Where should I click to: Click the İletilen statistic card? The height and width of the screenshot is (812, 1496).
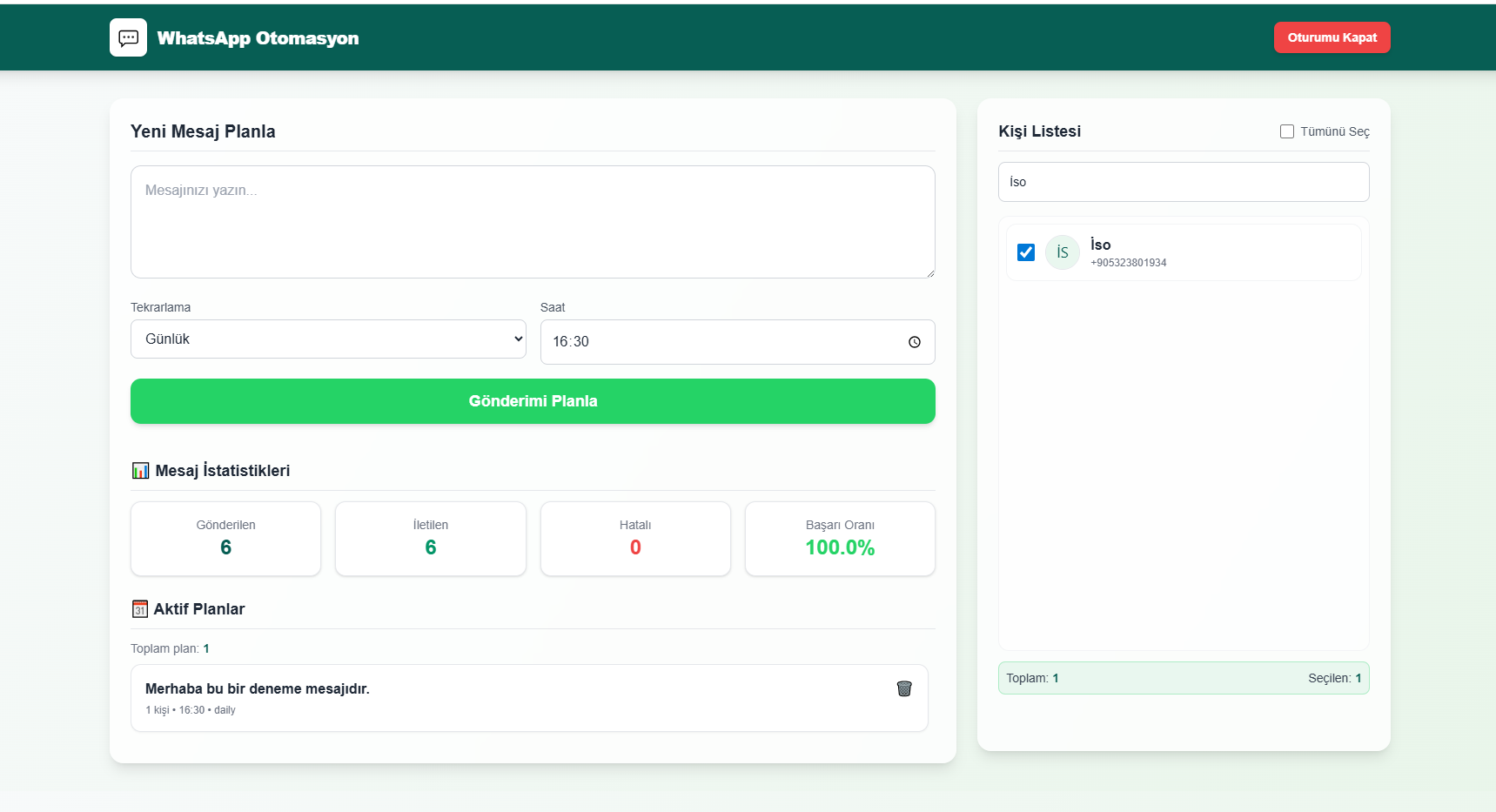(x=431, y=539)
